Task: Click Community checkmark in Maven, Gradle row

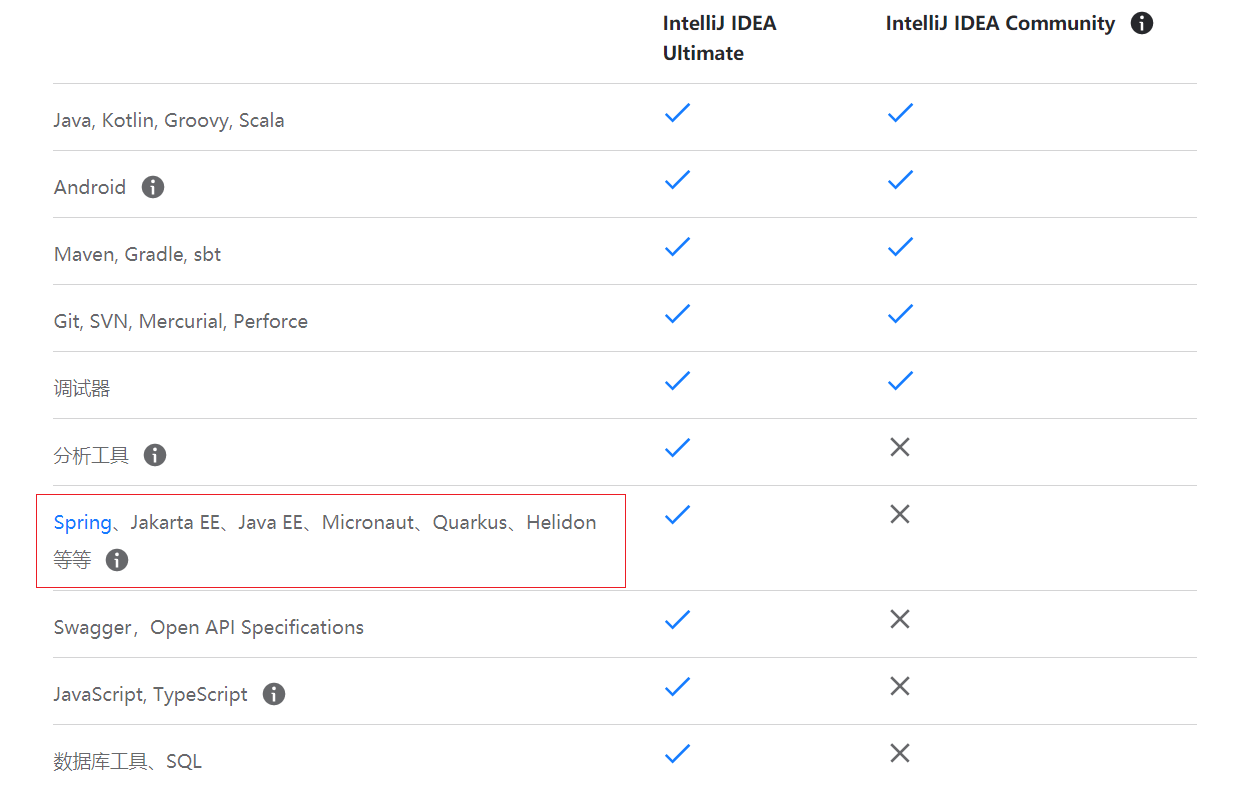Action: point(900,247)
